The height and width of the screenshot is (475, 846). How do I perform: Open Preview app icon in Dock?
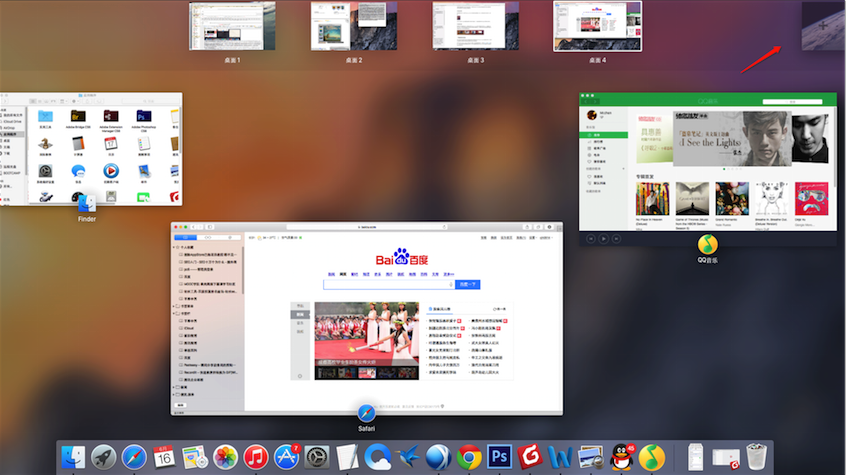click(591, 457)
